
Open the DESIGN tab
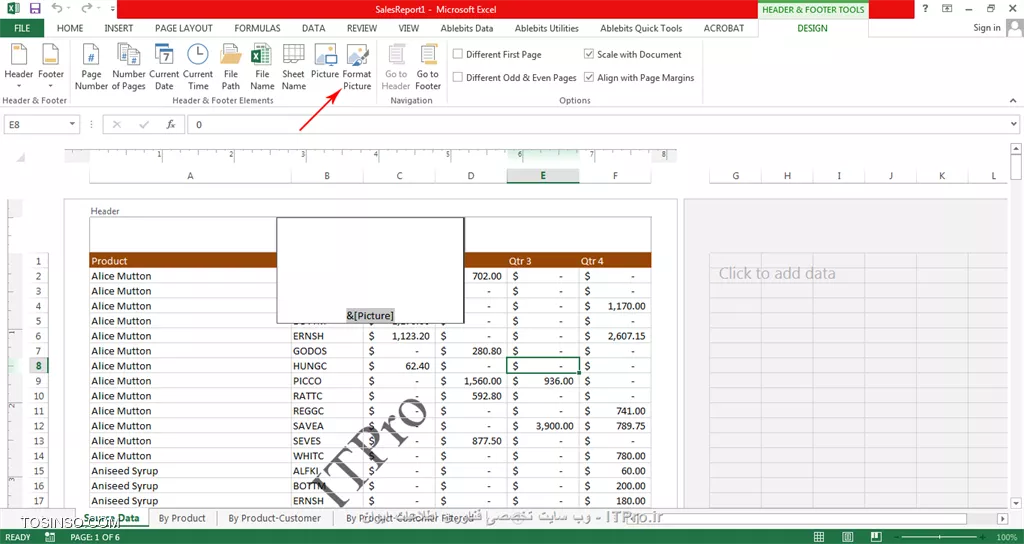point(812,28)
